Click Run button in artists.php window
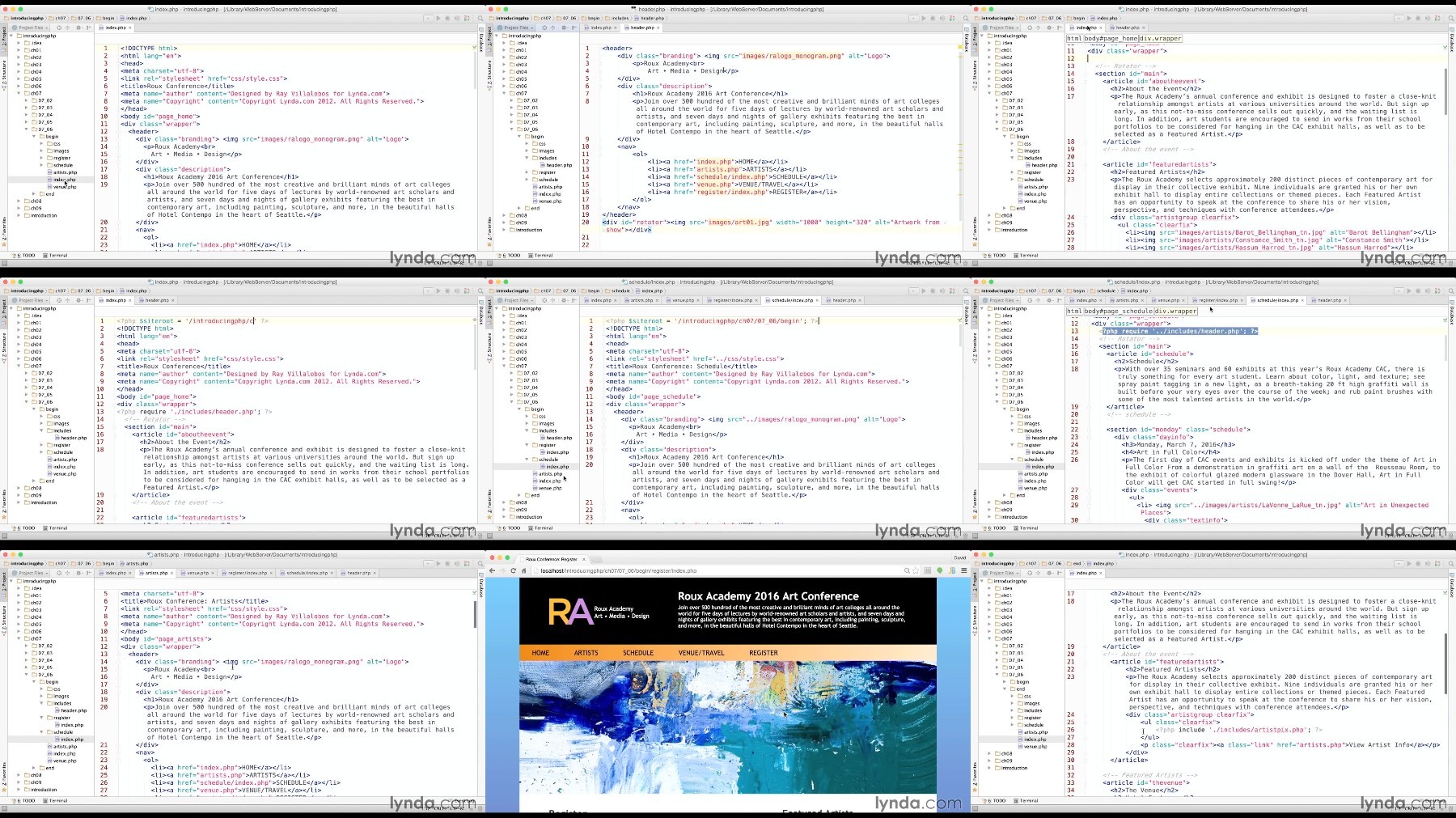1456x818 pixels. [438, 563]
